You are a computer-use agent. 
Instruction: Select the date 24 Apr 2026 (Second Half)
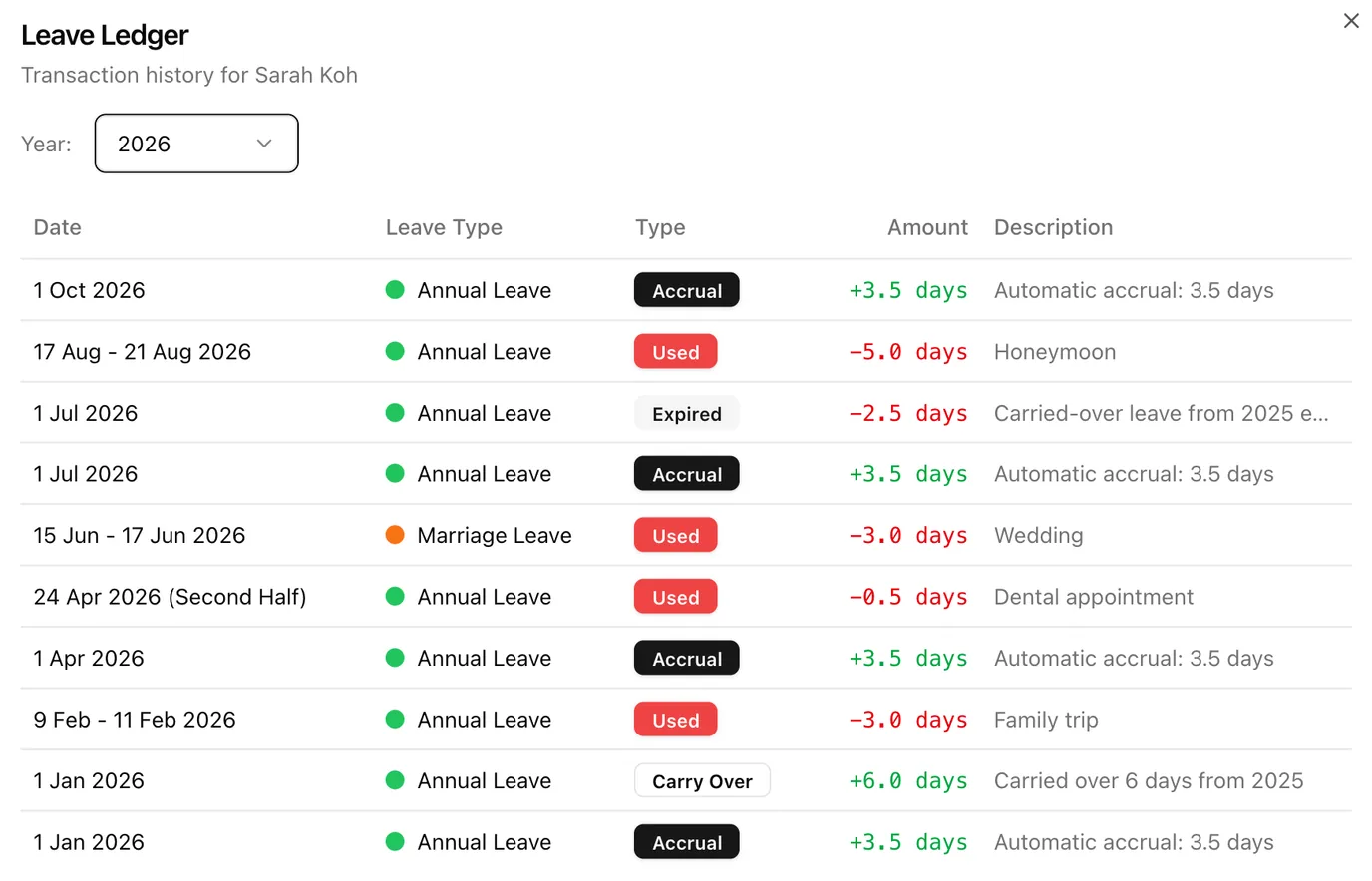171,597
